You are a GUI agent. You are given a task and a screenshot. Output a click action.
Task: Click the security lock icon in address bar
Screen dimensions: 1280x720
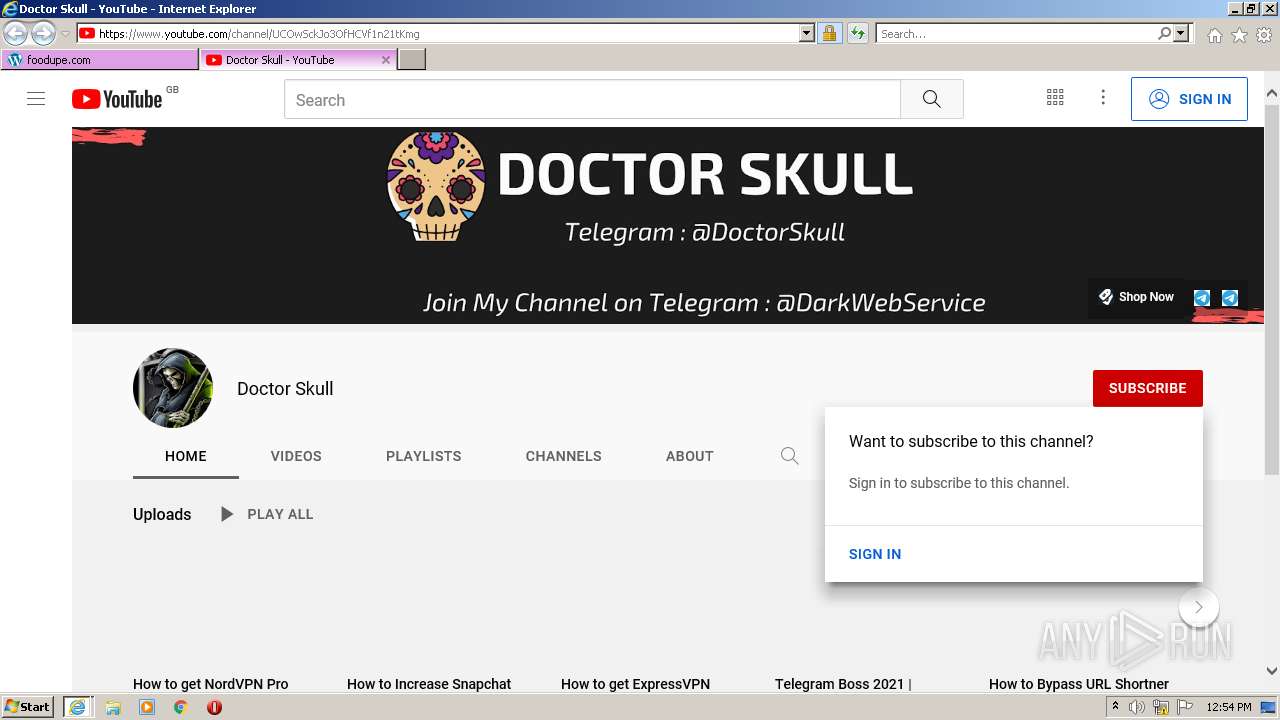[x=829, y=34]
